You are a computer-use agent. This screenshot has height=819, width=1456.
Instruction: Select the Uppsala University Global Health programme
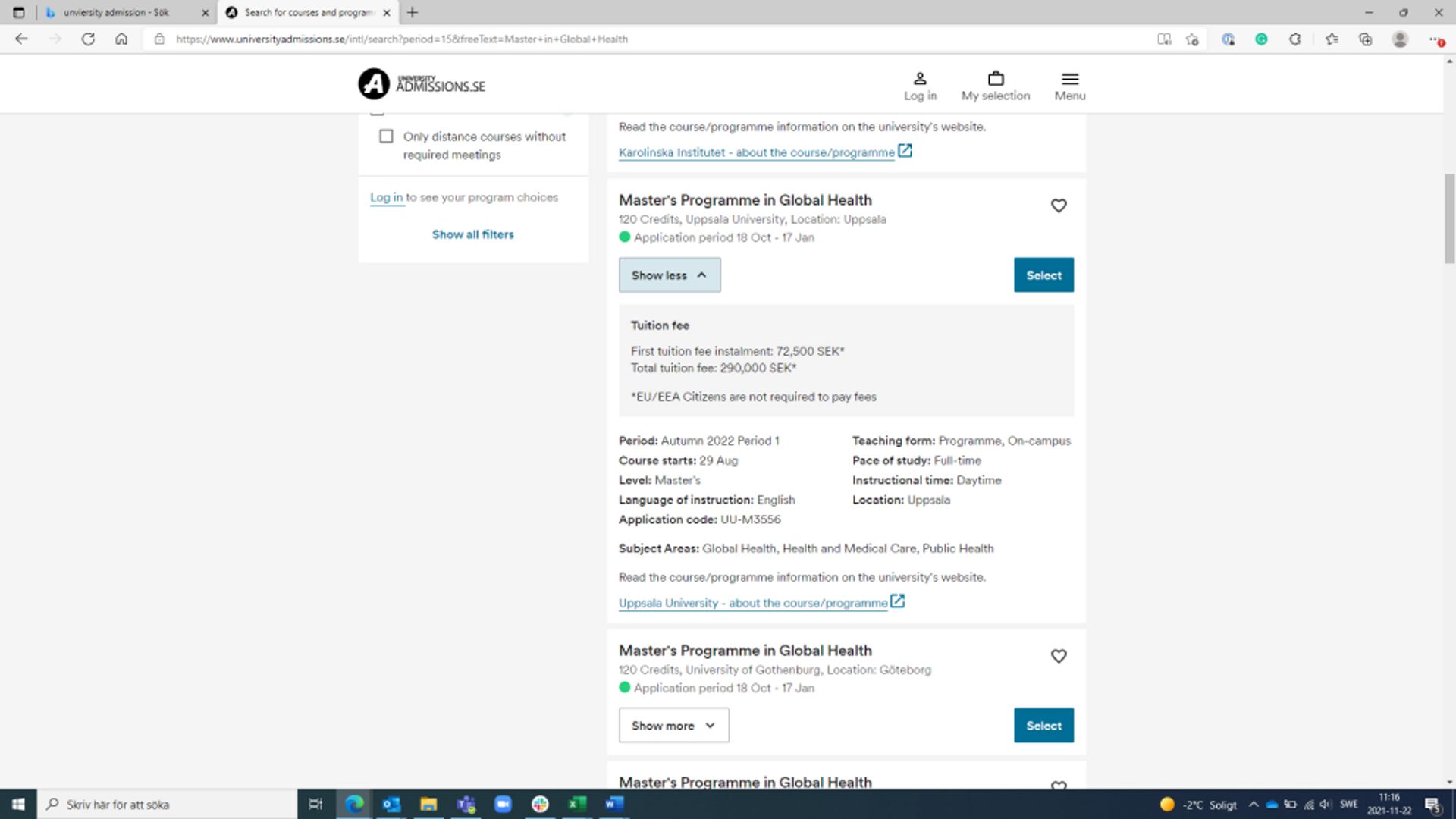[x=1043, y=275]
